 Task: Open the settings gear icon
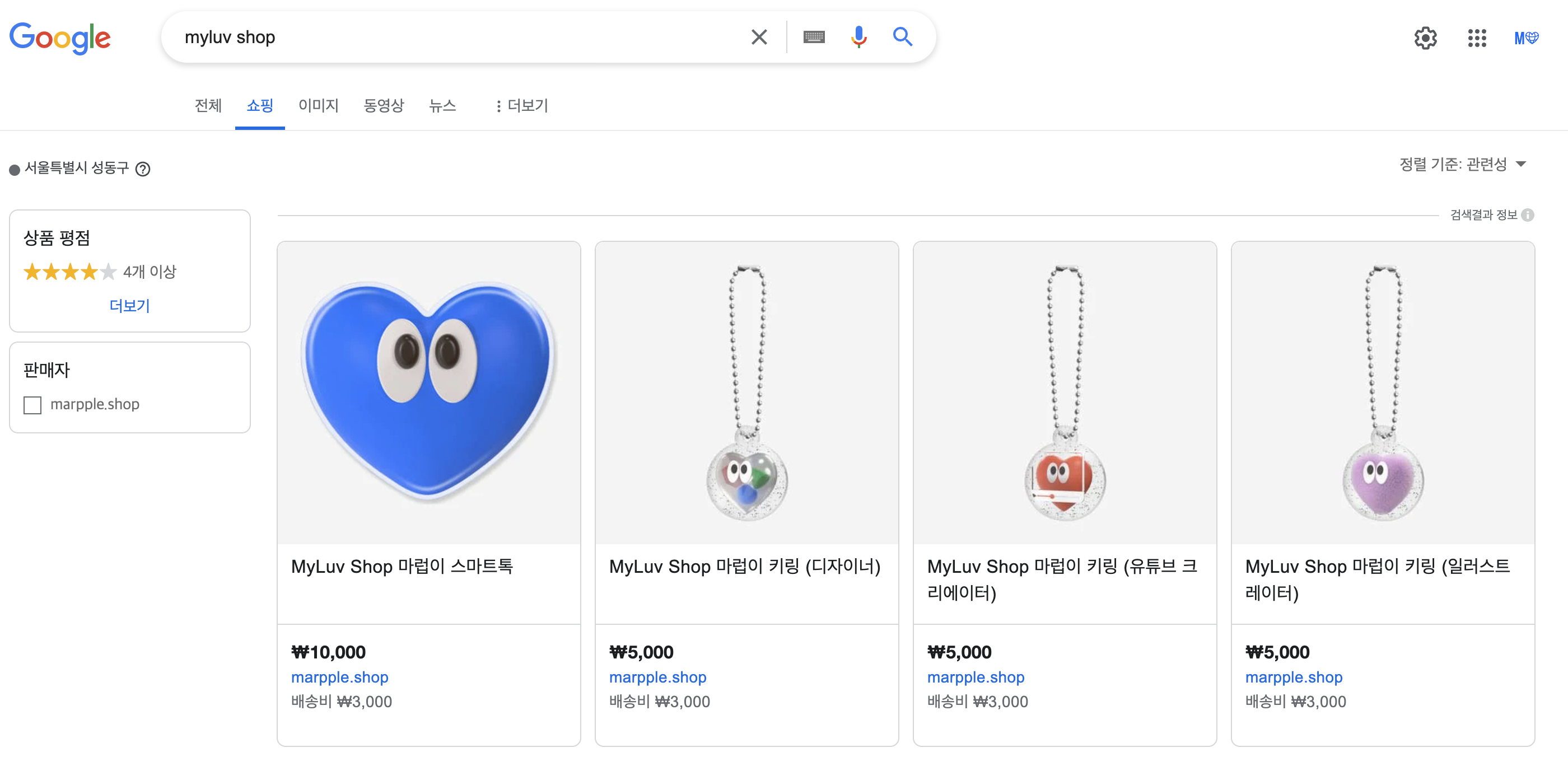pos(1426,38)
